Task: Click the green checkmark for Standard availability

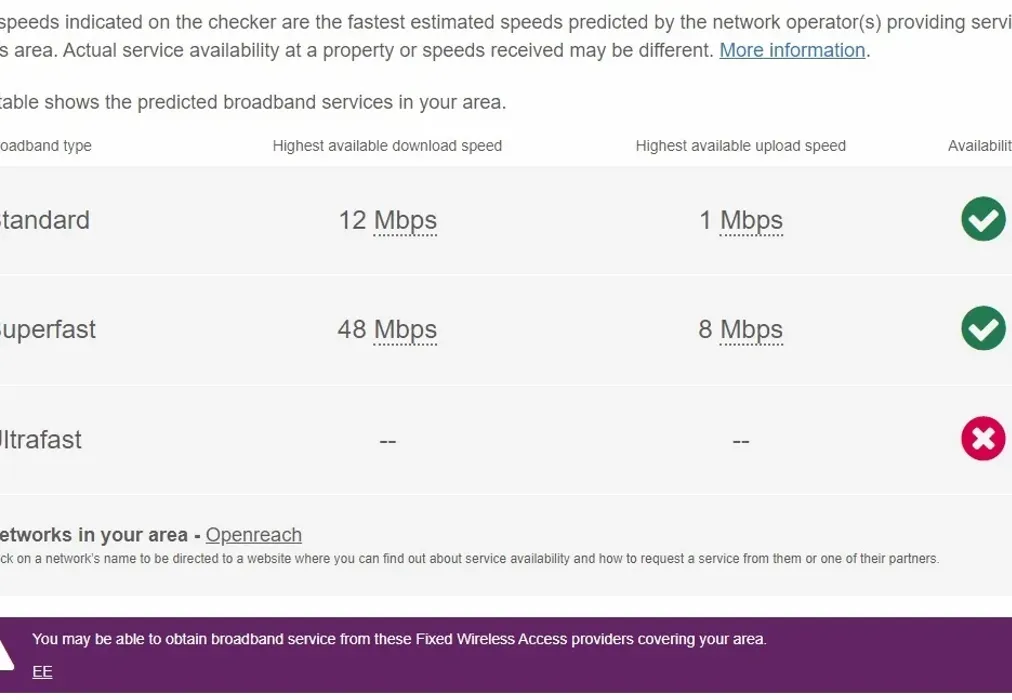Action: tap(983, 219)
